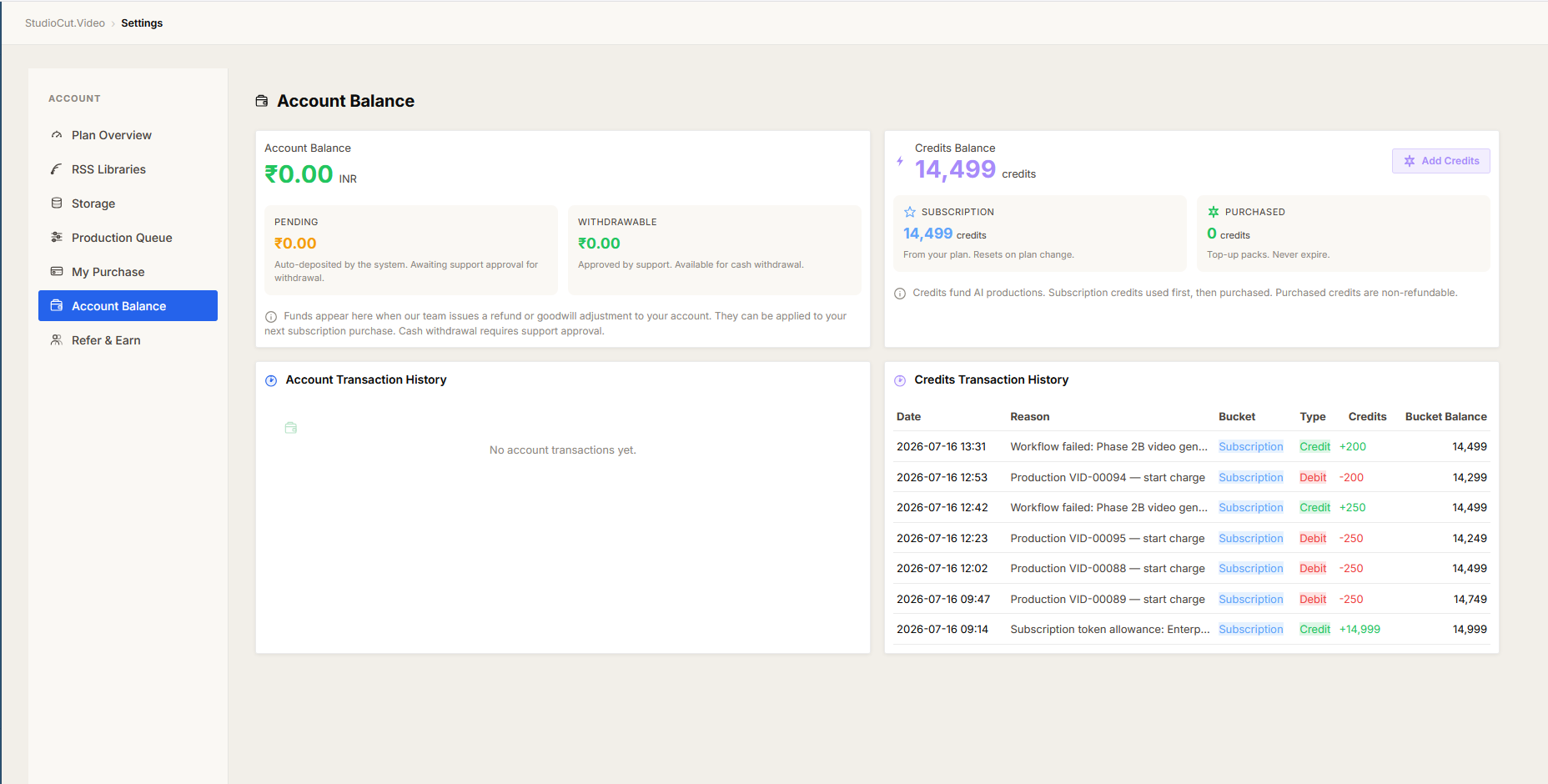
Task: Click the faded wallet icon in empty transactions
Action: pyautogui.click(x=291, y=428)
